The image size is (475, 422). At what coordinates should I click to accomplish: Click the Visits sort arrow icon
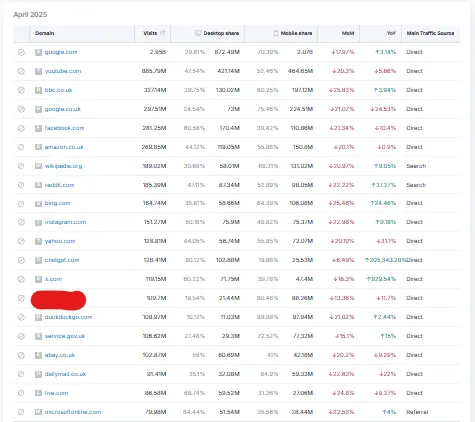pos(163,33)
